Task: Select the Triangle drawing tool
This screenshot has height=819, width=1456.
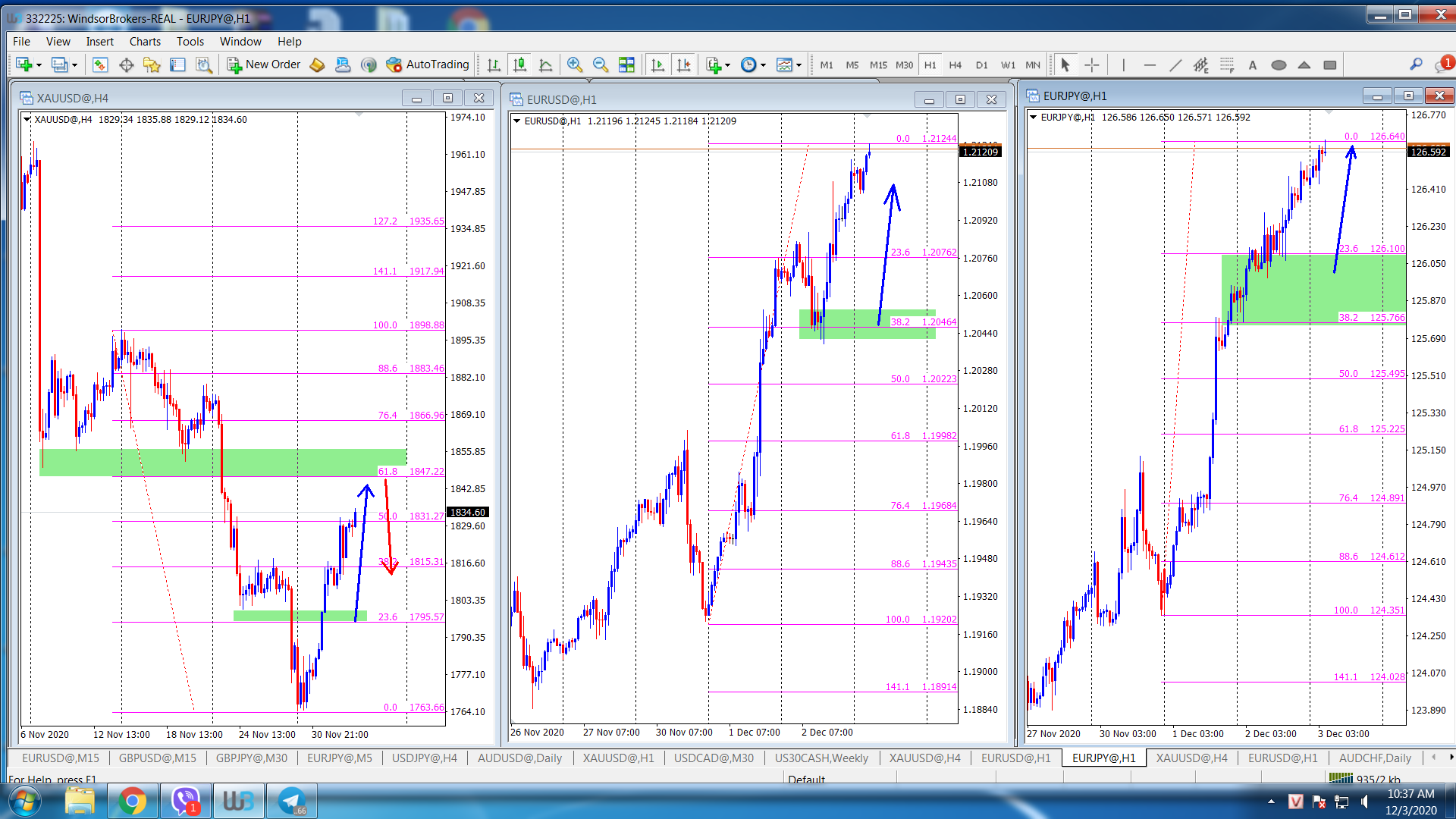Action: [1304, 65]
